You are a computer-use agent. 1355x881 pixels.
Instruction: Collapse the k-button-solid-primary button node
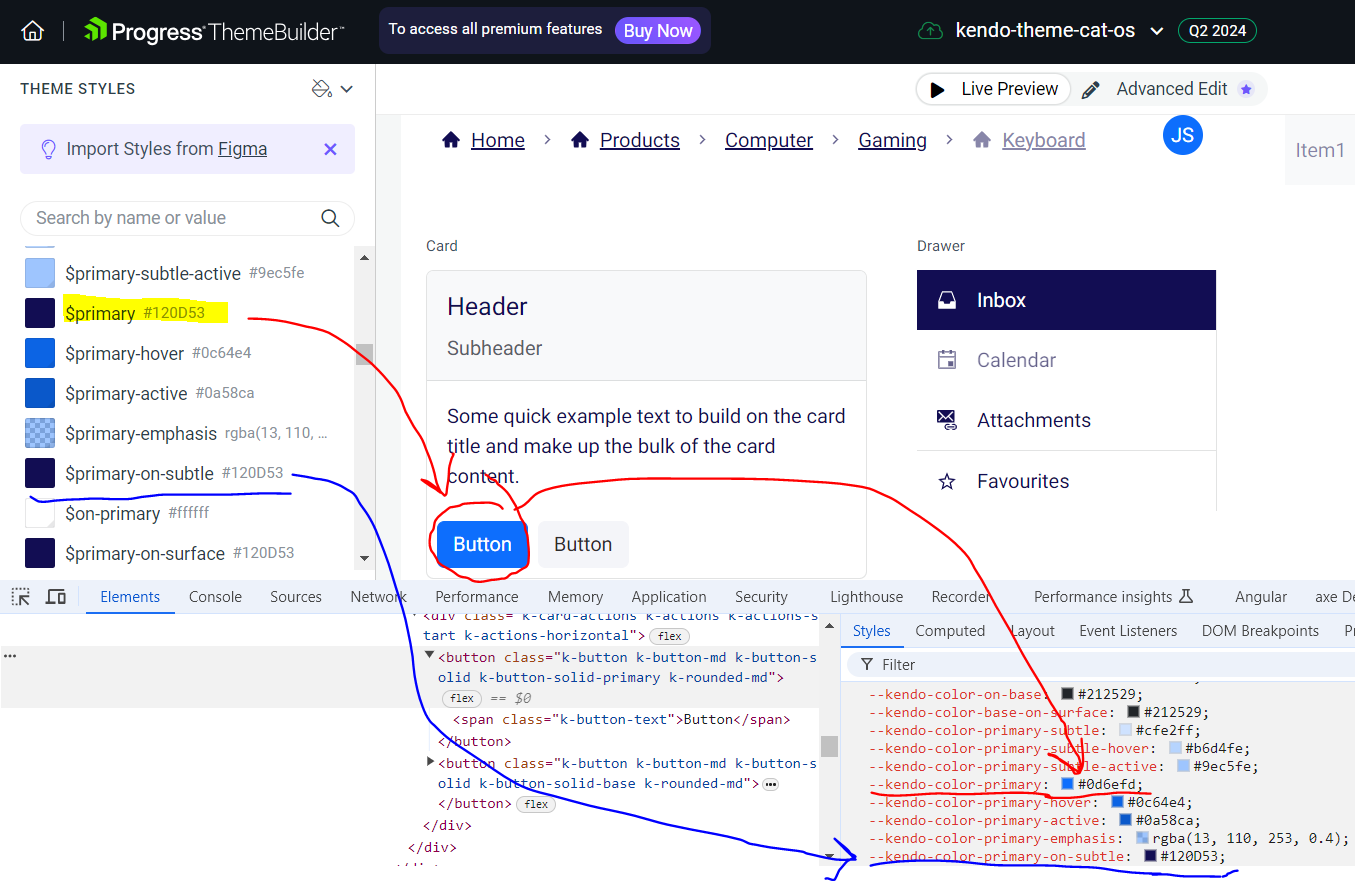point(430,655)
